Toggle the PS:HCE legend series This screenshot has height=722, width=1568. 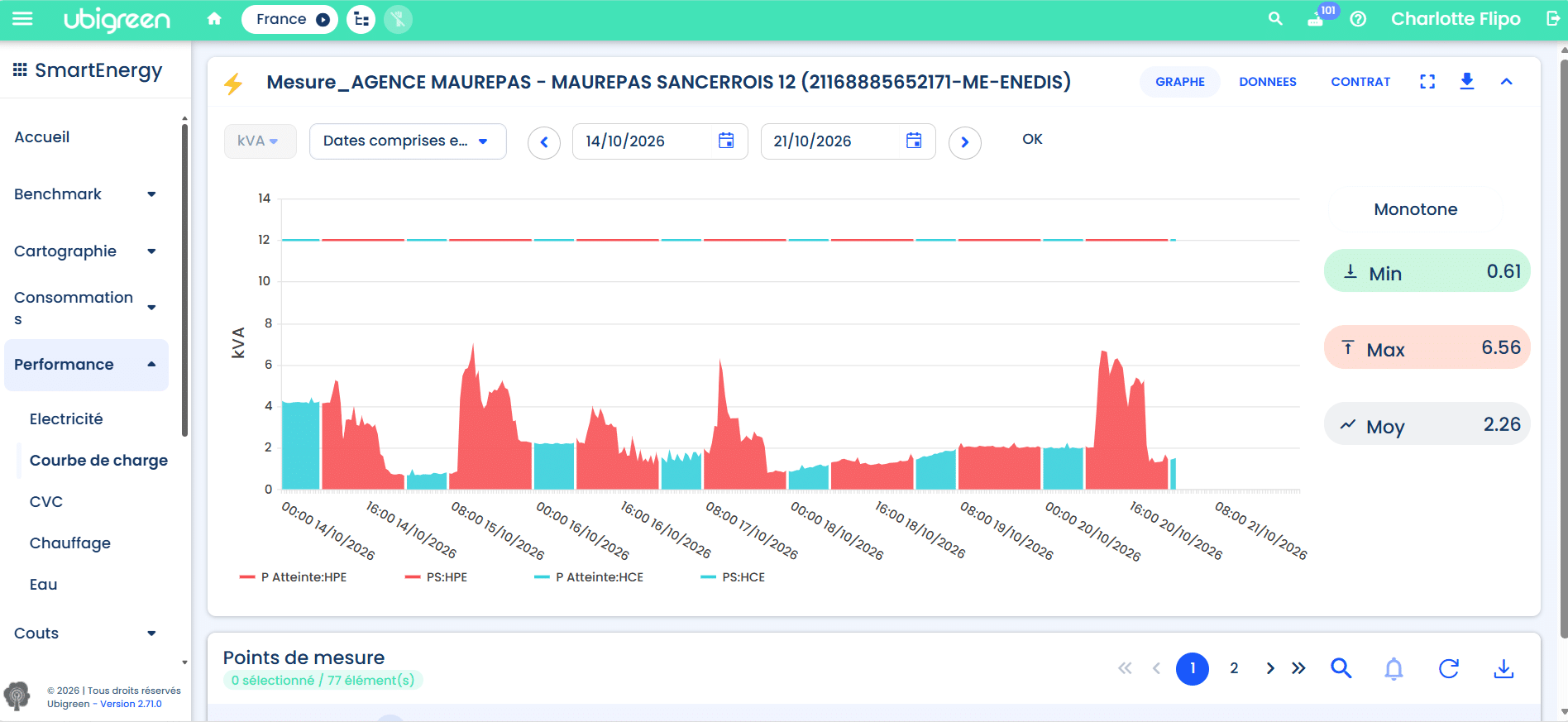pyautogui.click(x=732, y=577)
